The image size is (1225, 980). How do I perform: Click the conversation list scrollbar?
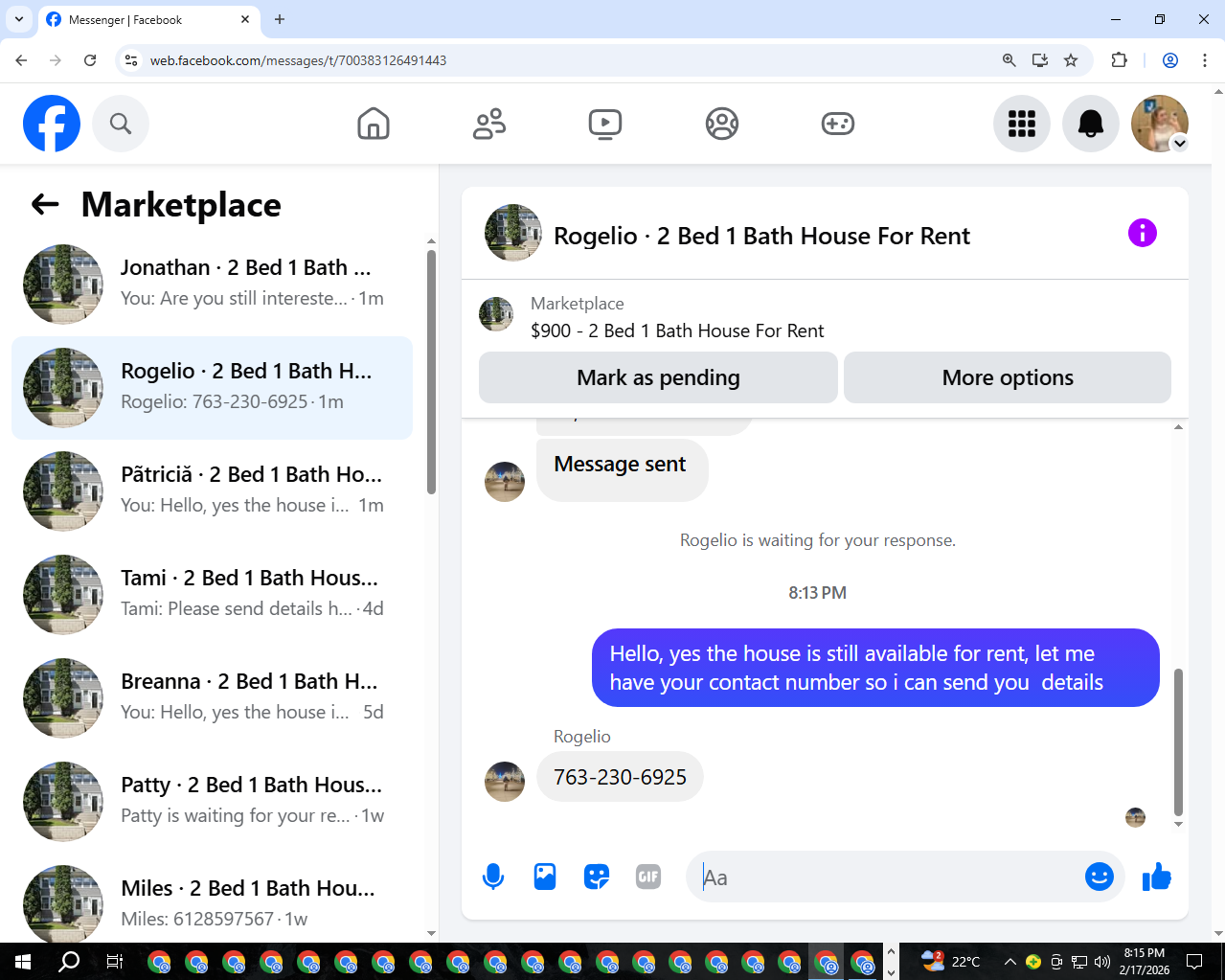(x=431, y=372)
